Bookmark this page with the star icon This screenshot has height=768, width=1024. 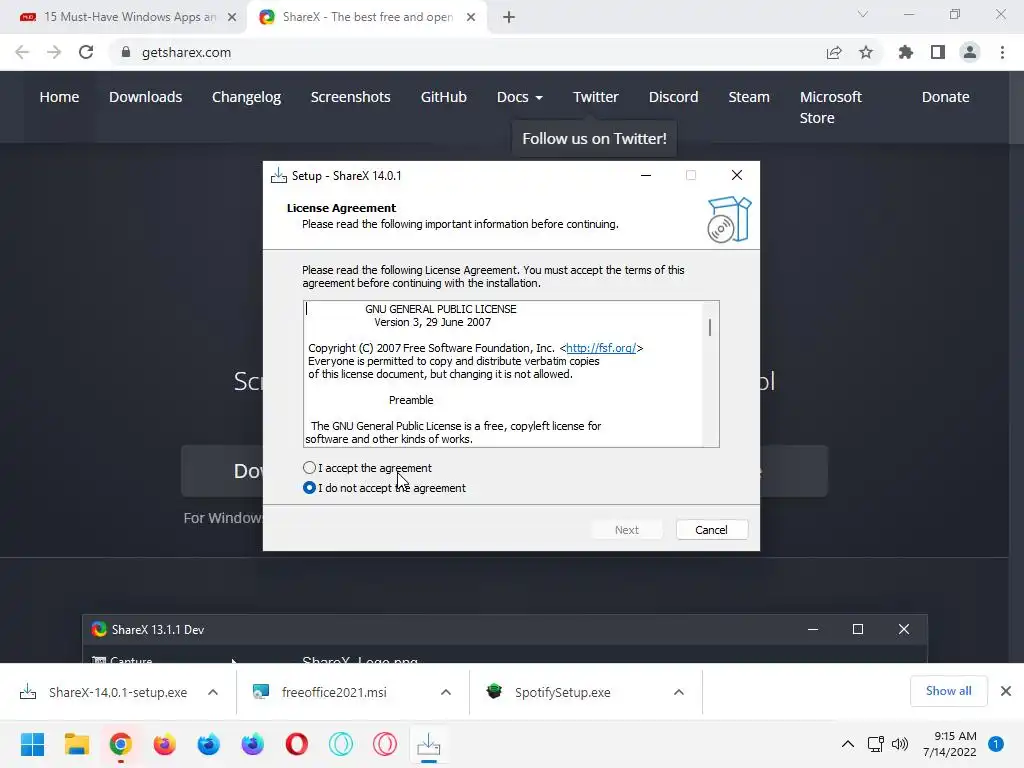(866, 52)
